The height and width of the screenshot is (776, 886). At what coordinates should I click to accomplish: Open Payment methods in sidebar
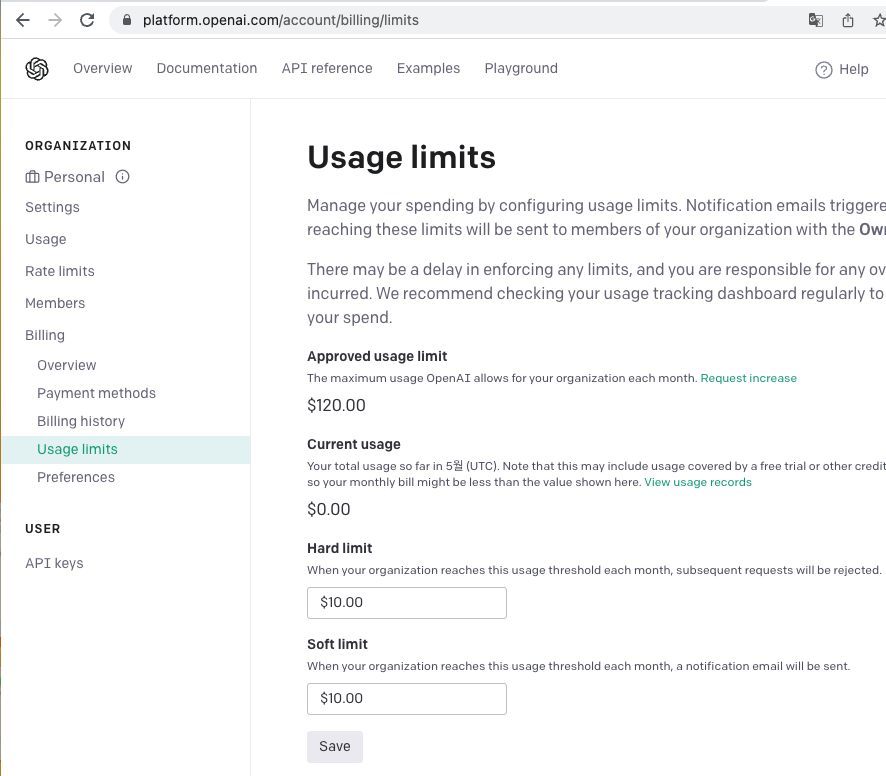[96, 393]
